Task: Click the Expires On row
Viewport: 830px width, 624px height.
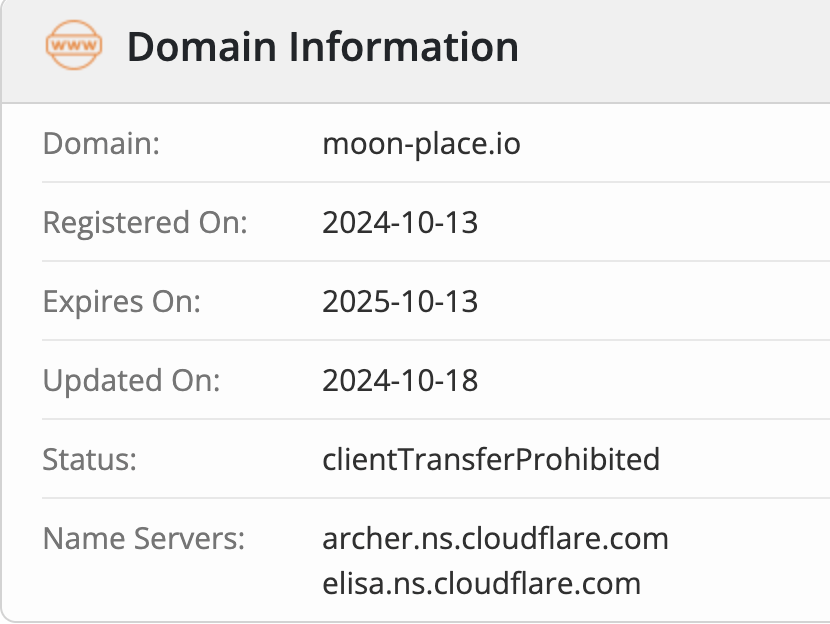Action: tap(436, 301)
